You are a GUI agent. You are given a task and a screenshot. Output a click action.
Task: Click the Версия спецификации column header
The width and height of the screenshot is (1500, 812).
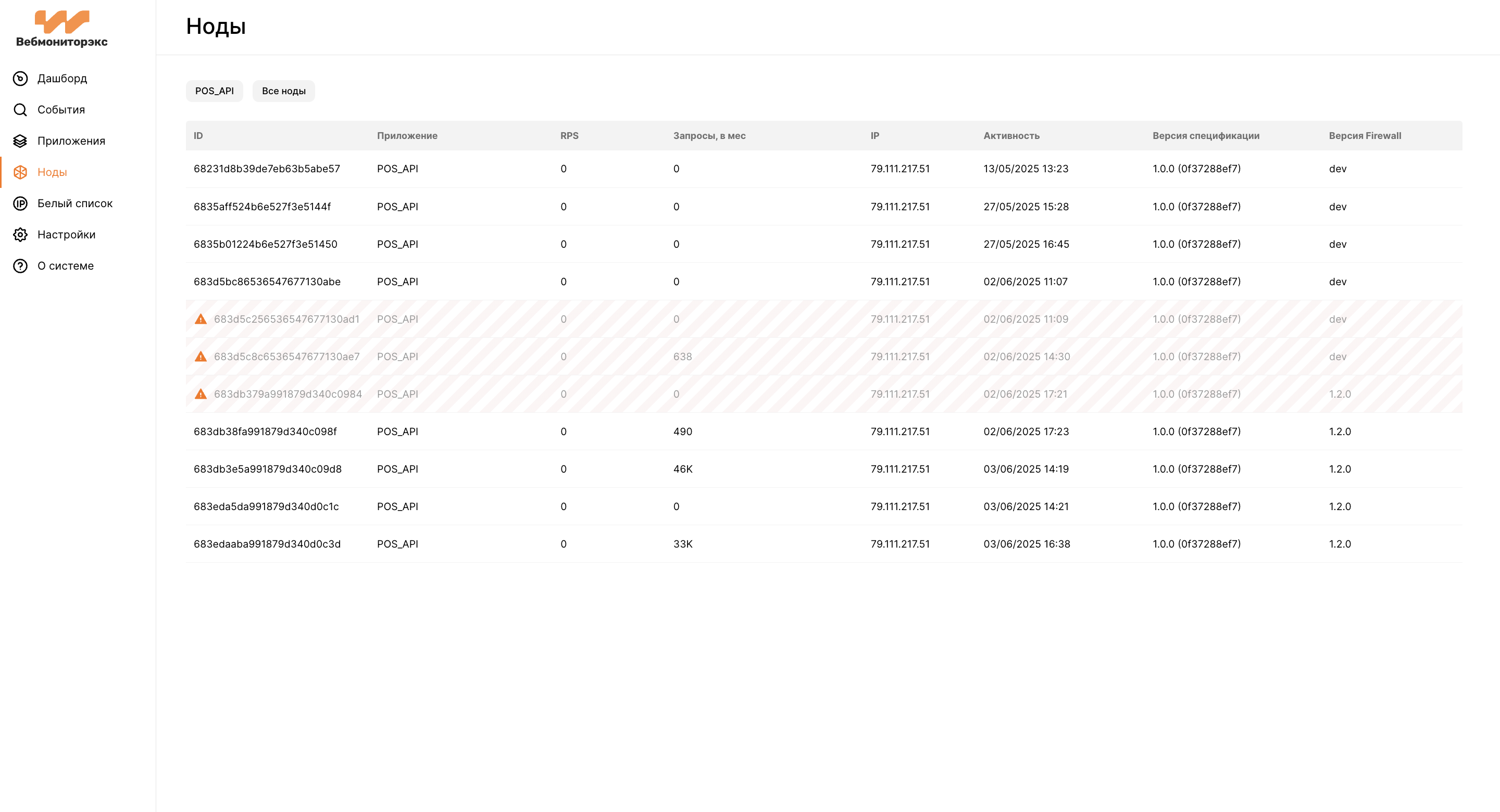click(x=1206, y=136)
